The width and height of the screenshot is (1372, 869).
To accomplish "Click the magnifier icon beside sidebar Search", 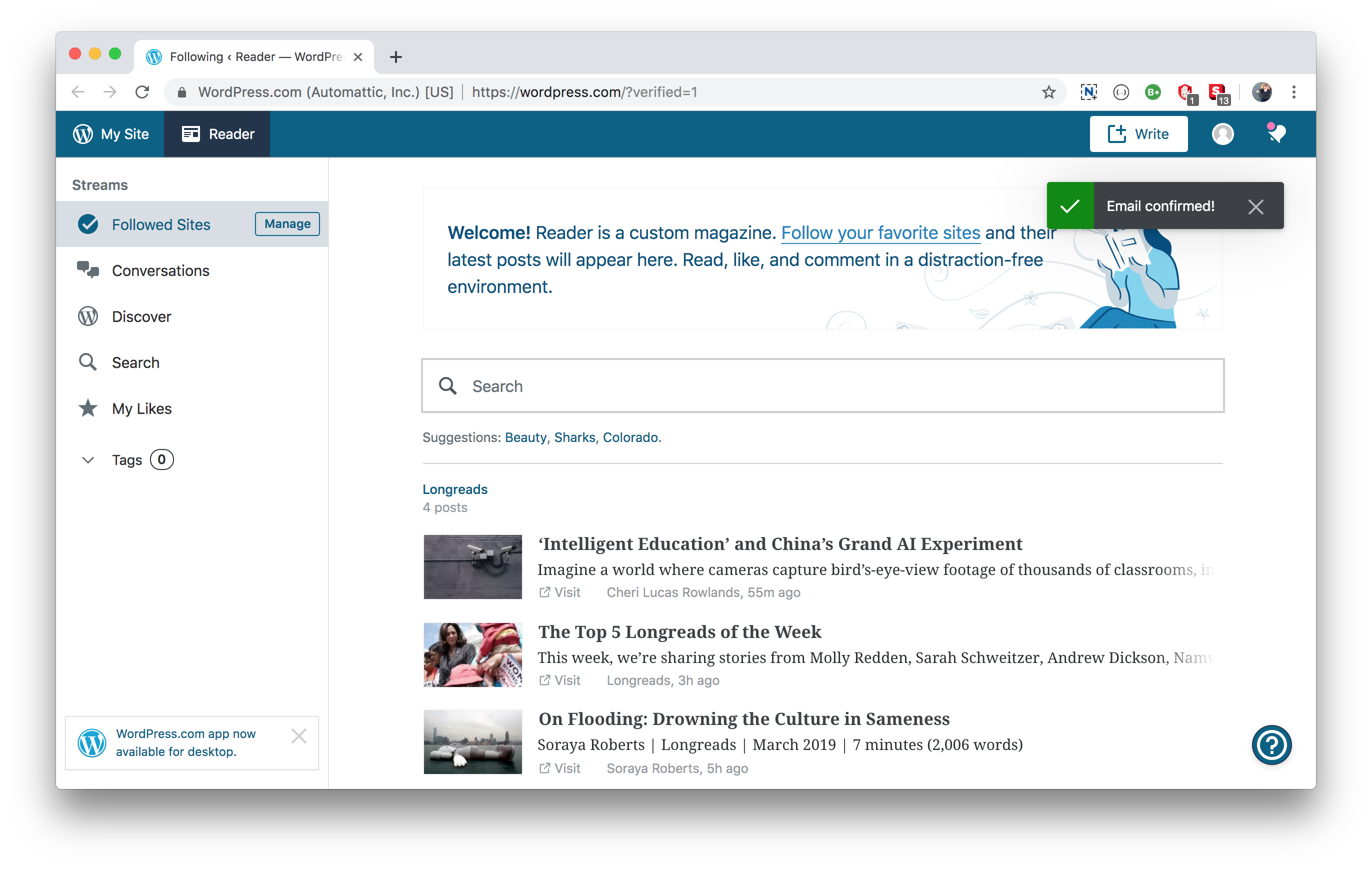I will coord(87,362).
